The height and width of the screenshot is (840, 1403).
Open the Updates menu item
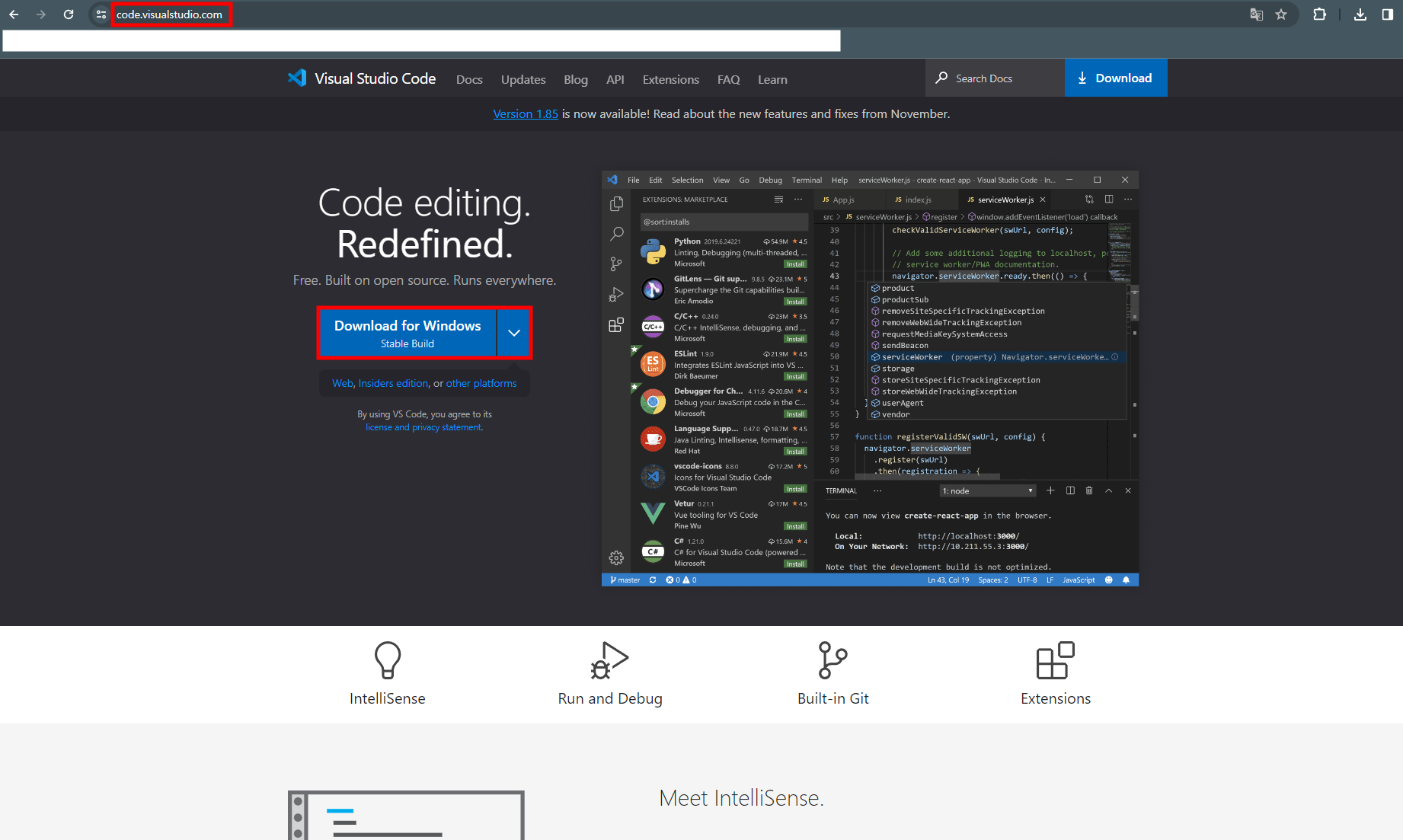coord(523,79)
